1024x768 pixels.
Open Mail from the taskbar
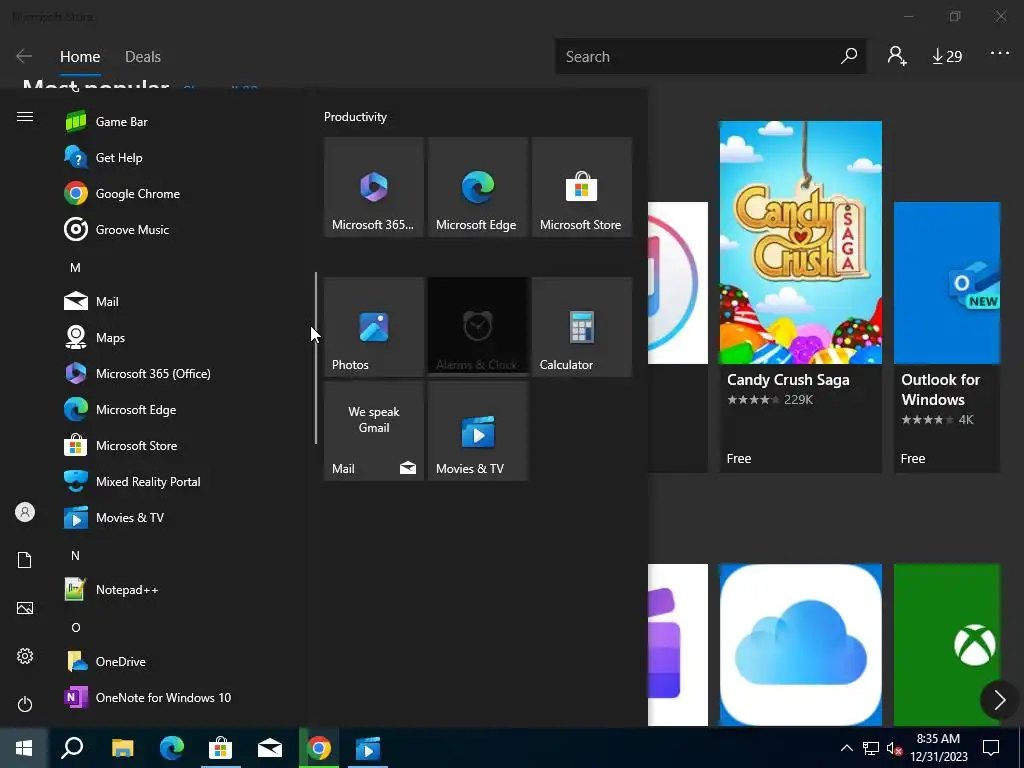(270, 748)
